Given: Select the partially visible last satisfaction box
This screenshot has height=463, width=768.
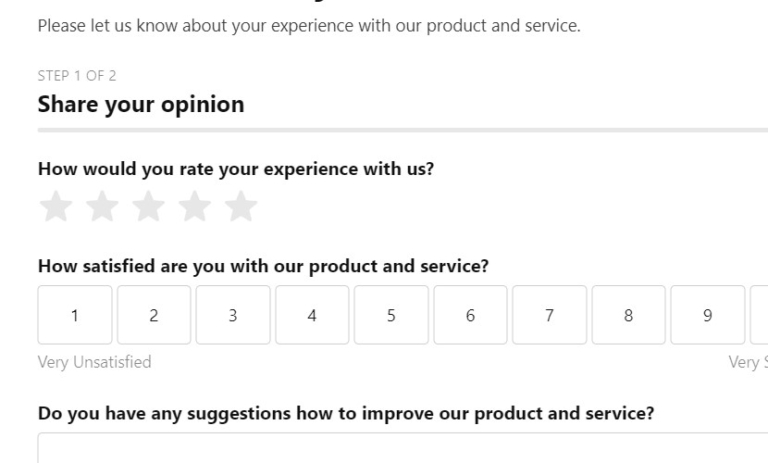Looking at the screenshot, I should click(759, 315).
